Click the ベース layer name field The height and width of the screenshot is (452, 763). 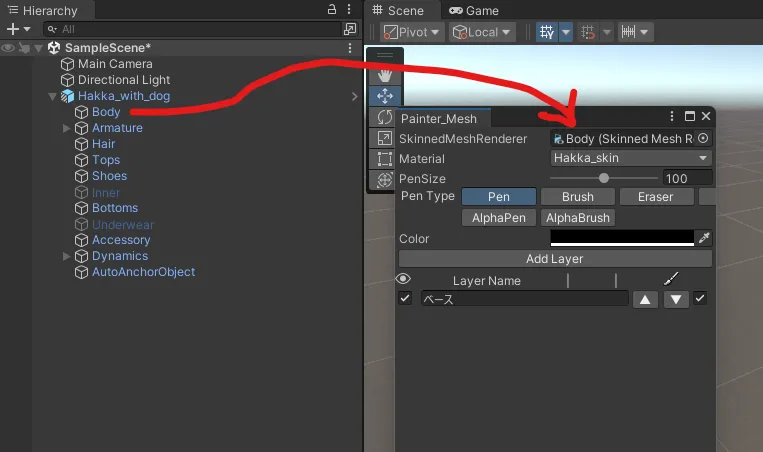525,299
